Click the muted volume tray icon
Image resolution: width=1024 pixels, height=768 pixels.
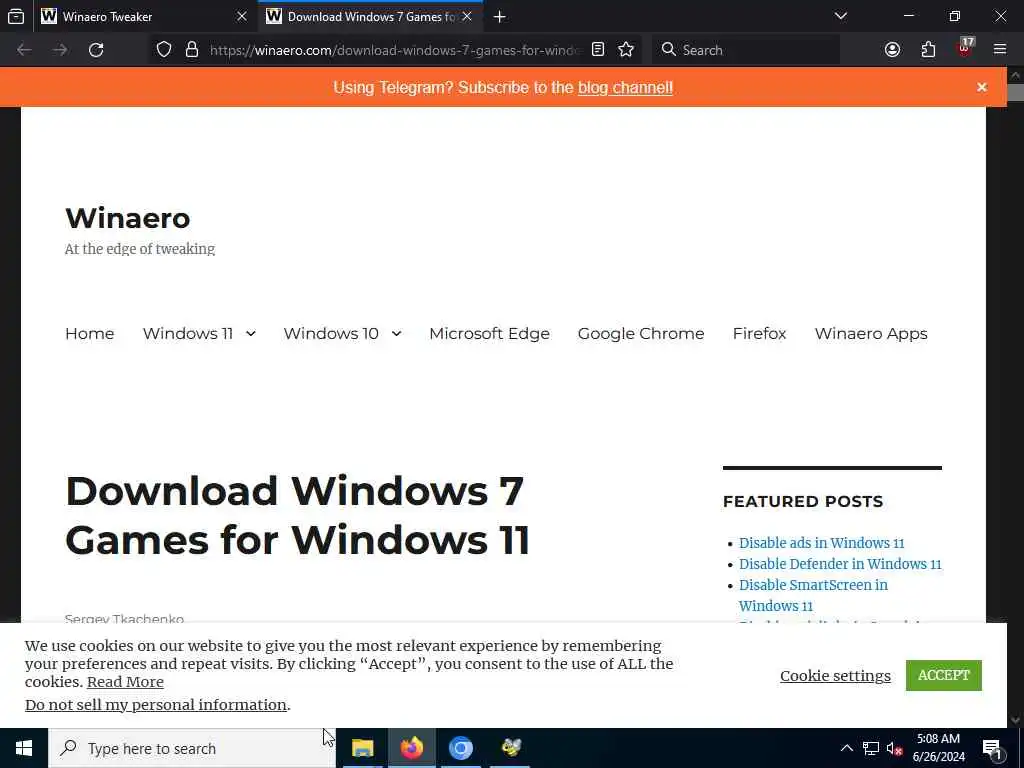(x=895, y=748)
